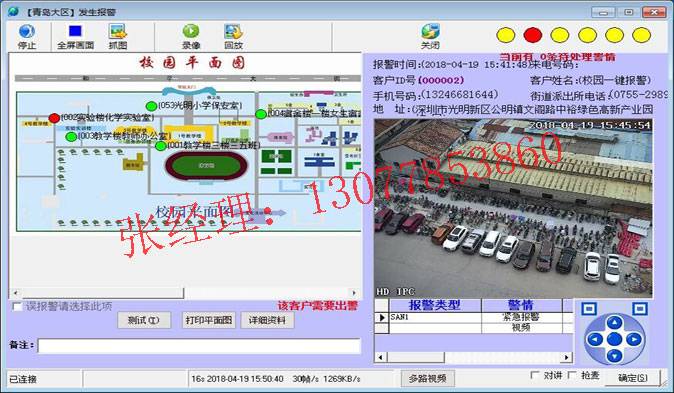Select the SAN1 alarm row arrow
This screenshot has width=674, height=393.
[382, 317]
